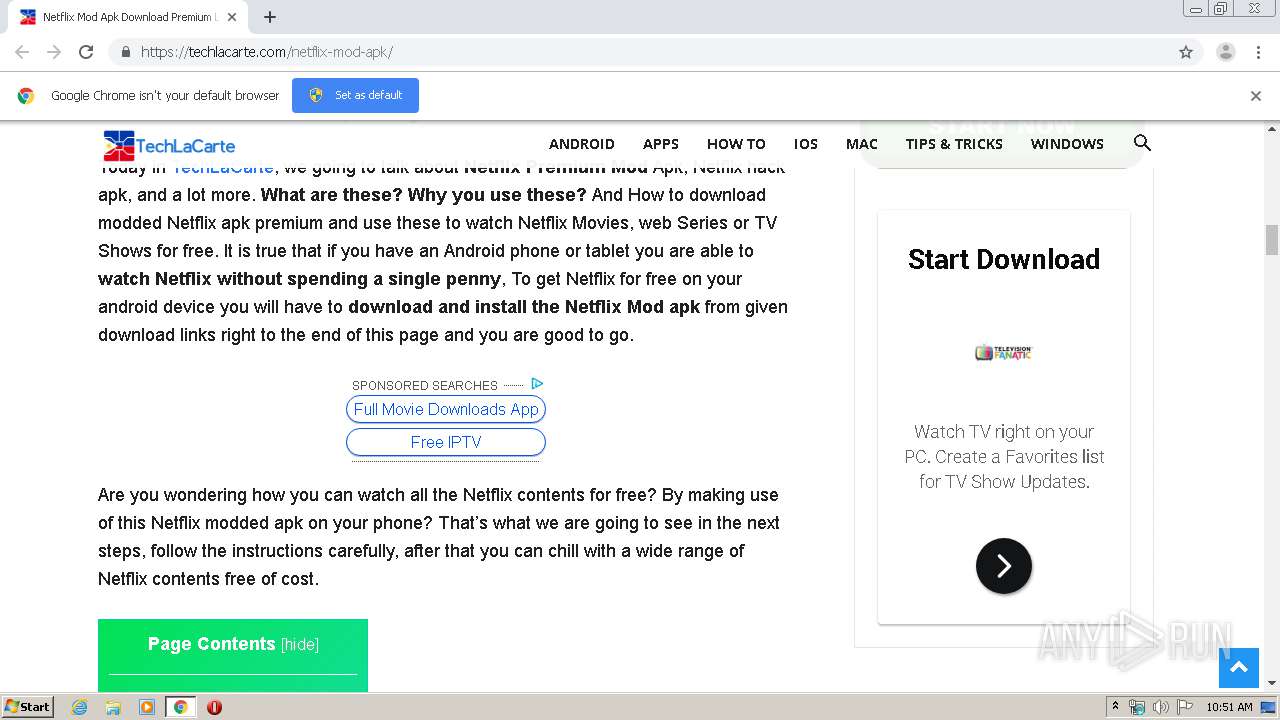Click the network tray icon
The width and height of the screenshot is (1280, 720).
click(1137, 707)
